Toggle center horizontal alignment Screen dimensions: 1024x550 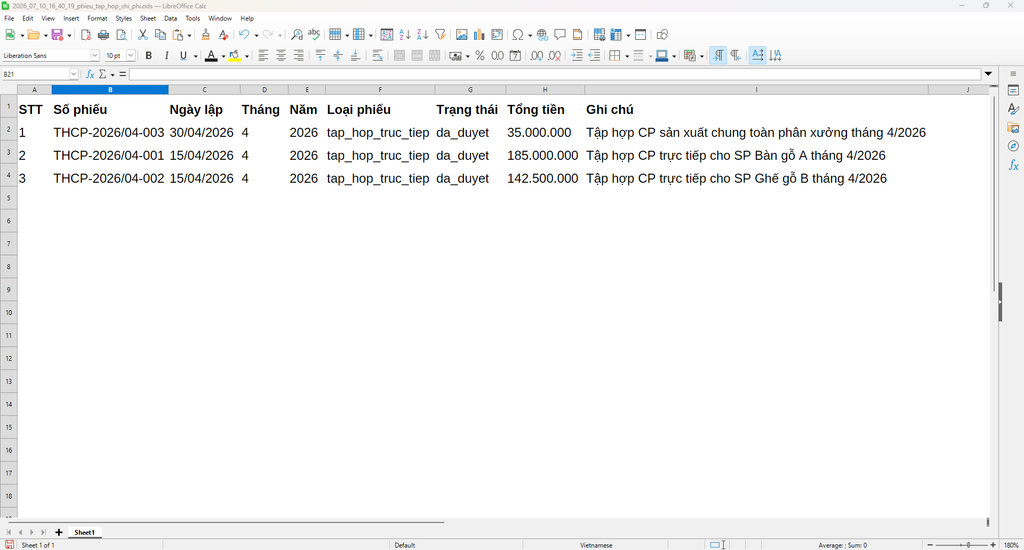[x=281, y=56]
